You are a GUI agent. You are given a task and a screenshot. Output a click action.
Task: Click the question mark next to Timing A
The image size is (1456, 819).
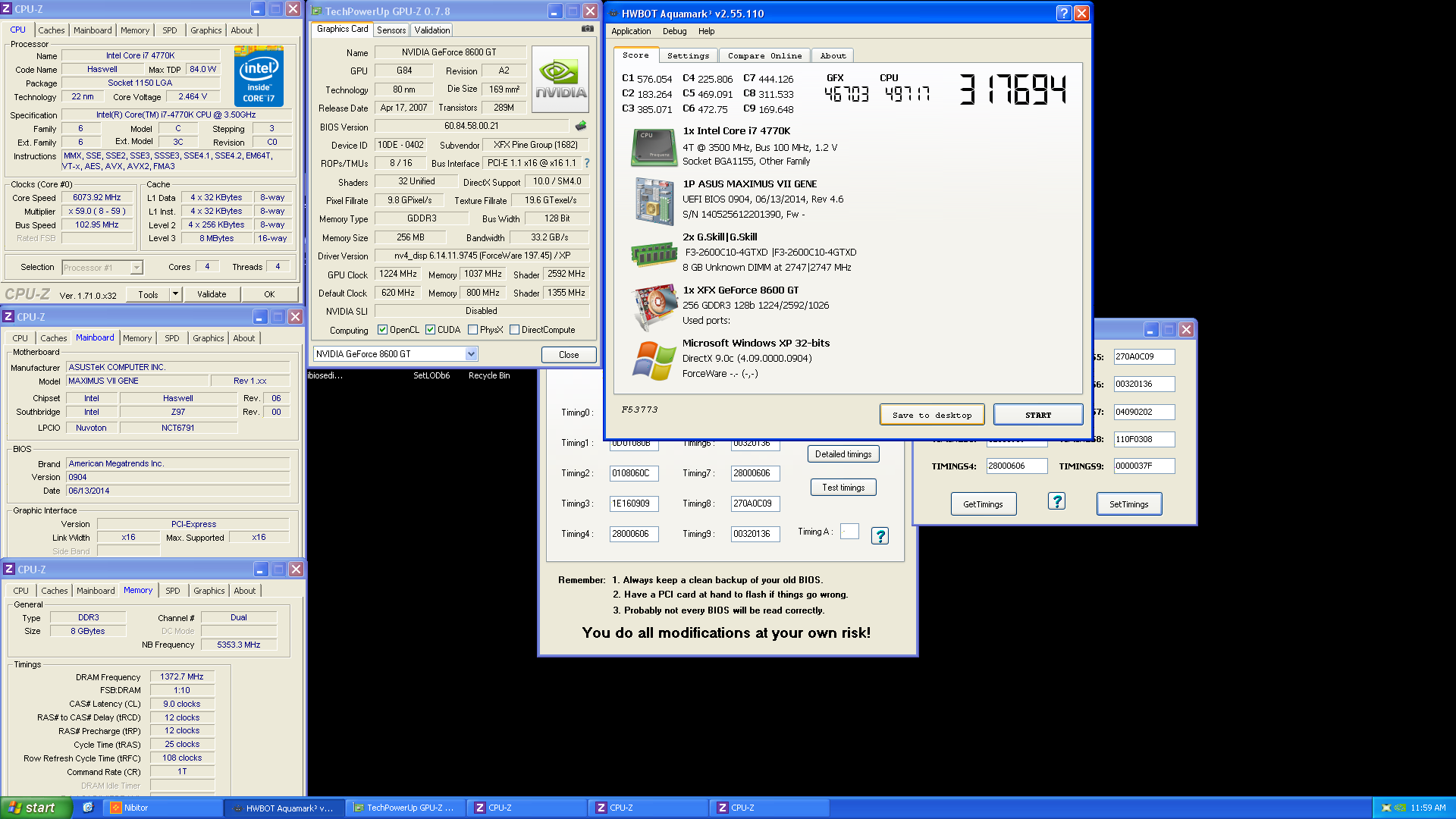[880, 536]
